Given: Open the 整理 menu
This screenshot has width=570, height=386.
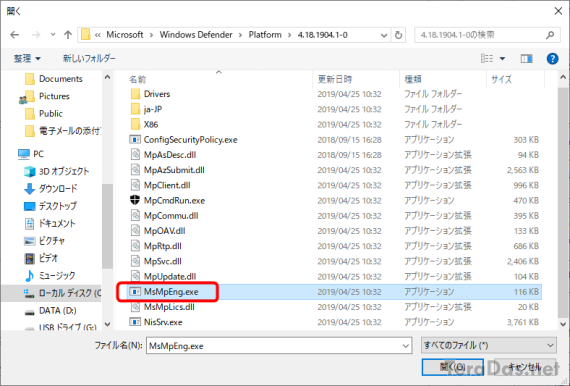Looking at the screenshot, I should 27,58.
